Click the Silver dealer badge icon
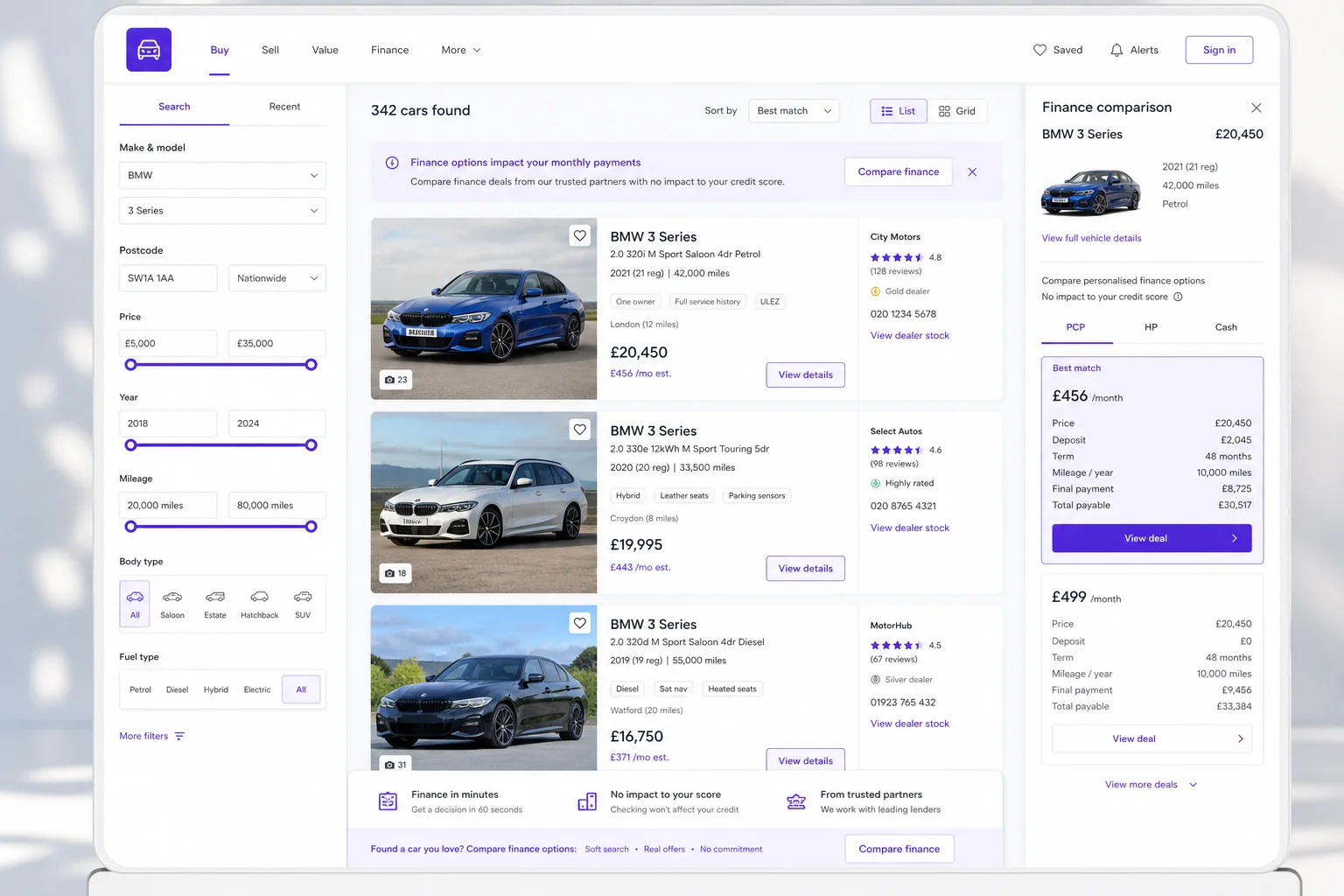The image size is (1344, 896). [875, 680]
